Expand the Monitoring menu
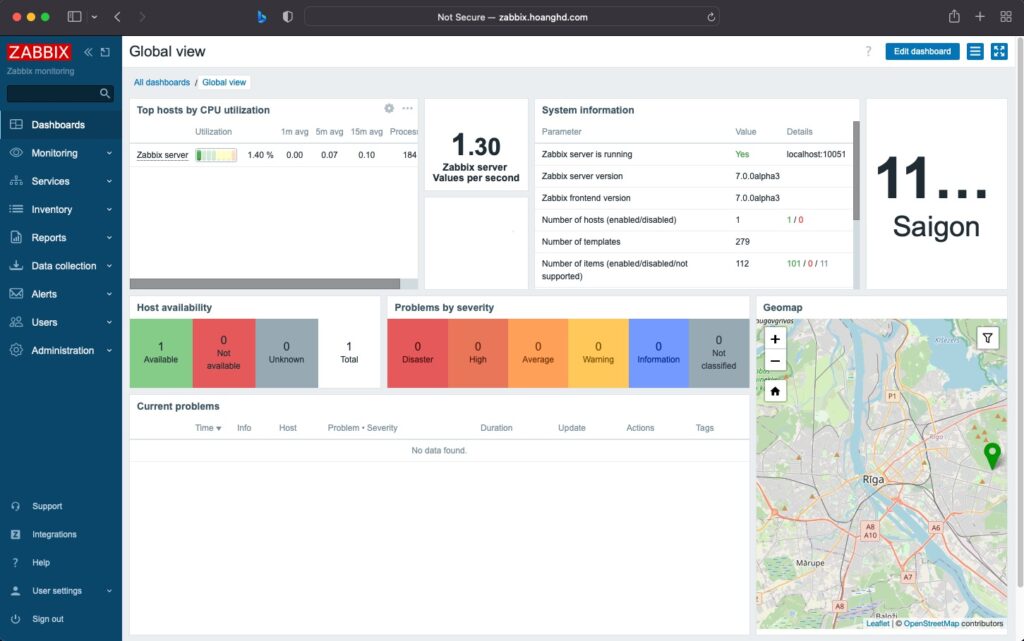 point(61,153)
